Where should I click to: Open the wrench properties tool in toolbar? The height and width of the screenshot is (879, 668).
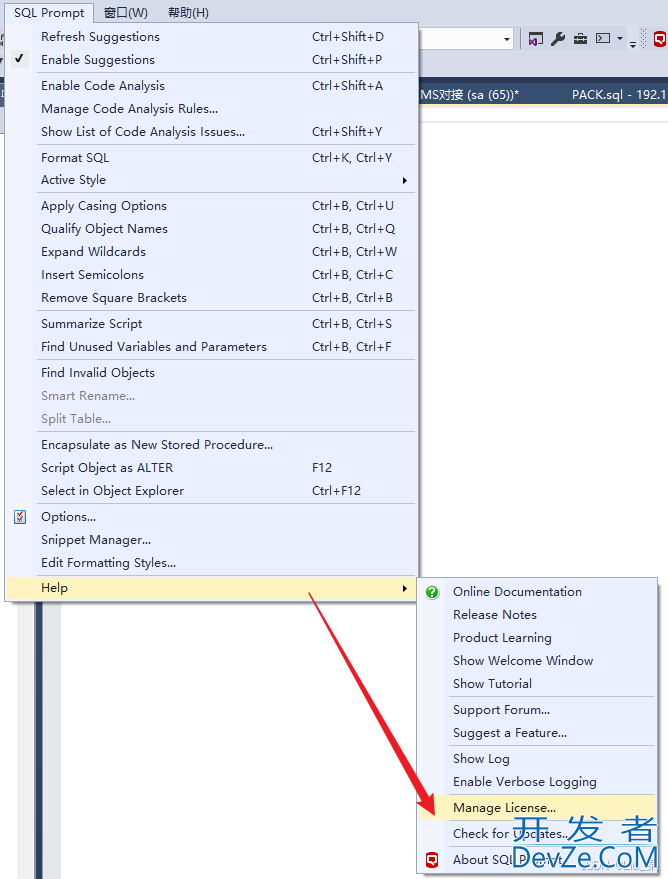558,39
